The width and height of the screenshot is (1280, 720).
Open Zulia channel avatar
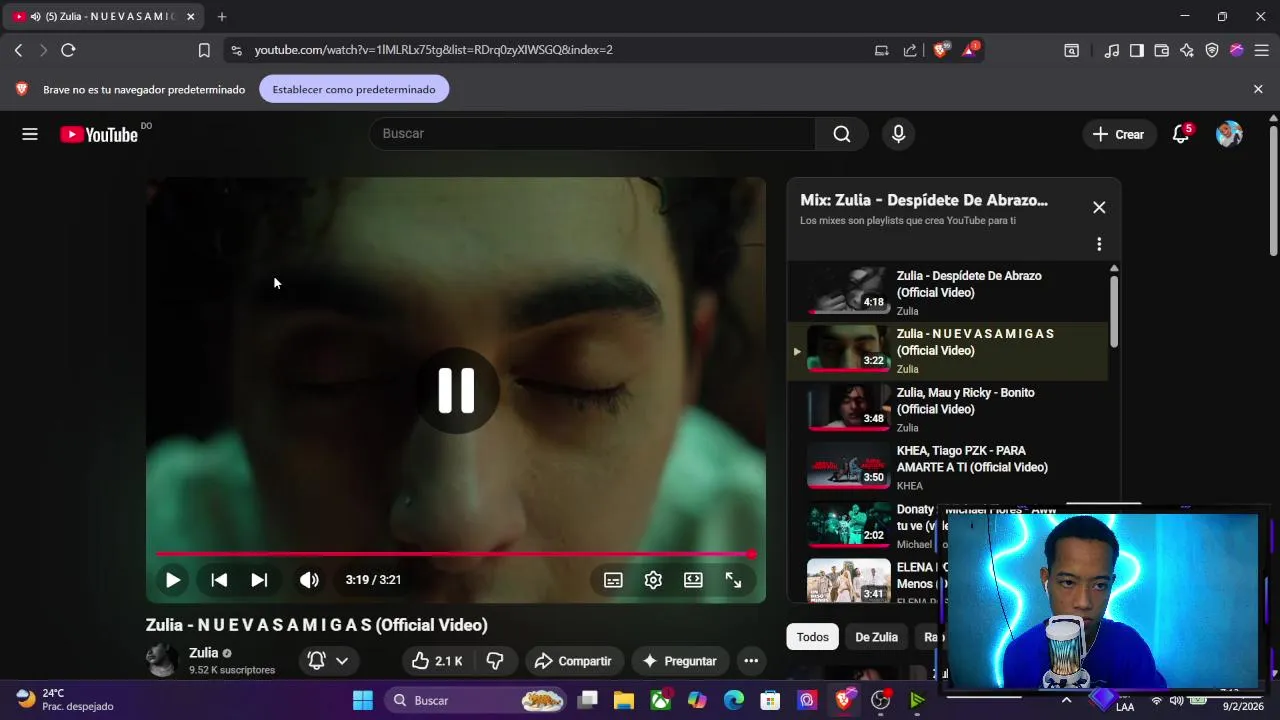(x=162, y=660)
